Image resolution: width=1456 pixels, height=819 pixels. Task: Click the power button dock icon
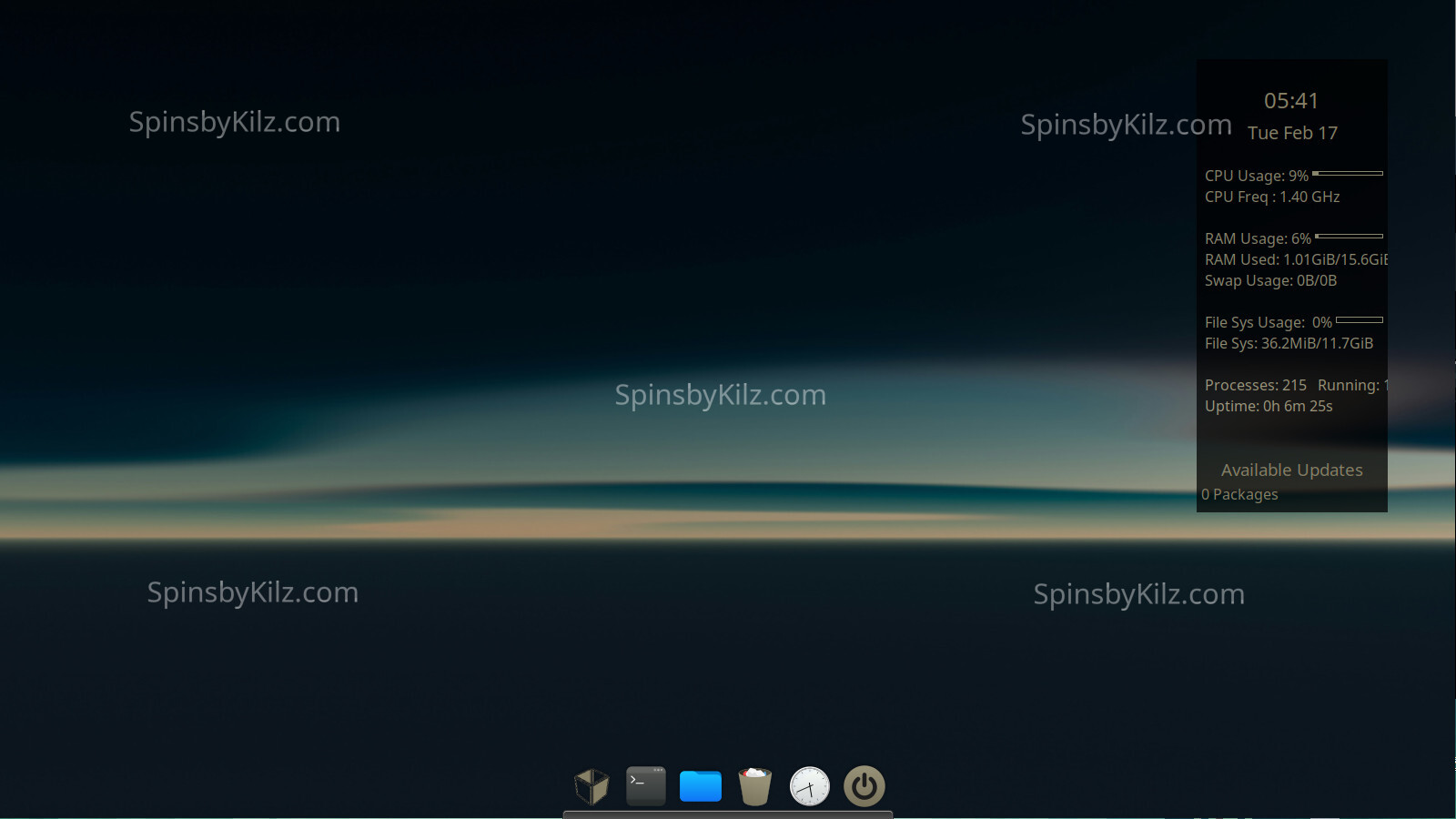tap(864, 786)
